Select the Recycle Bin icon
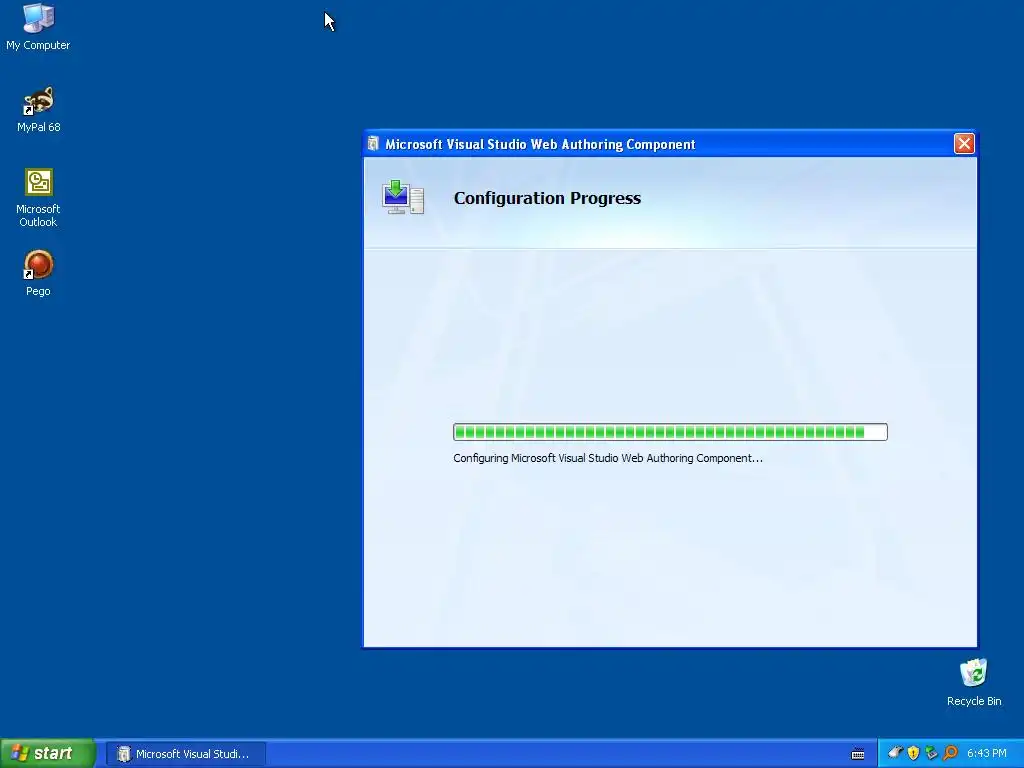This screenshot has width=1024, height=768. click(974, 682)
